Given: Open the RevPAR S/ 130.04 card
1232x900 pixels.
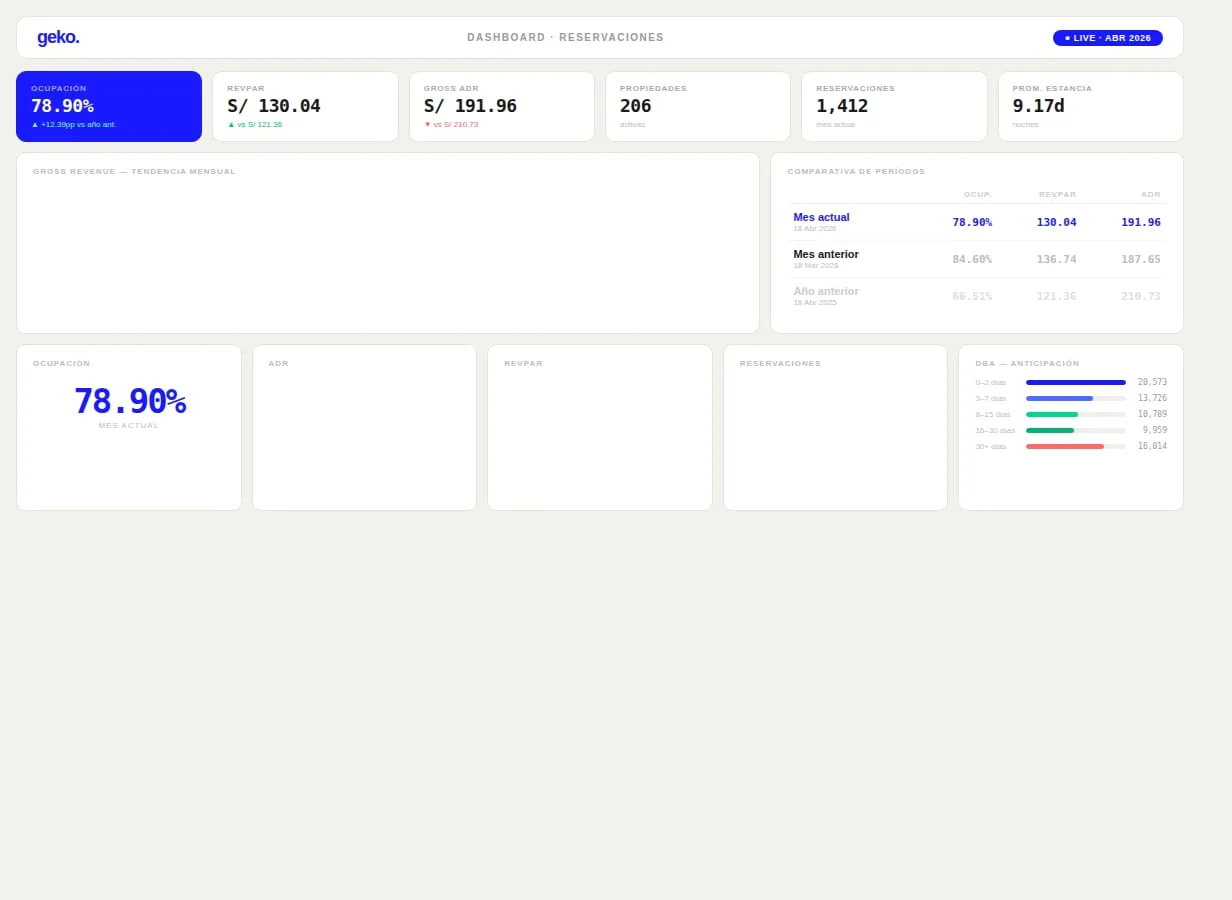Looking at the screenshot, I should (x=305, y=106).
